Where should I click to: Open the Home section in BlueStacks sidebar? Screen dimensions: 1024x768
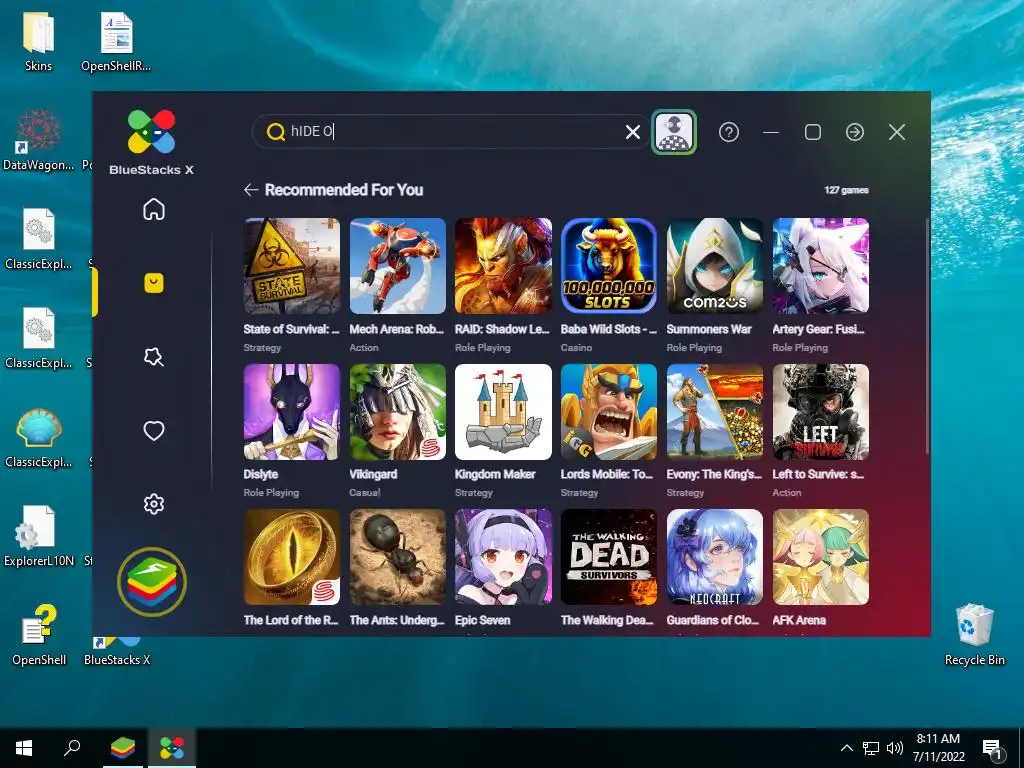(153, 210)
